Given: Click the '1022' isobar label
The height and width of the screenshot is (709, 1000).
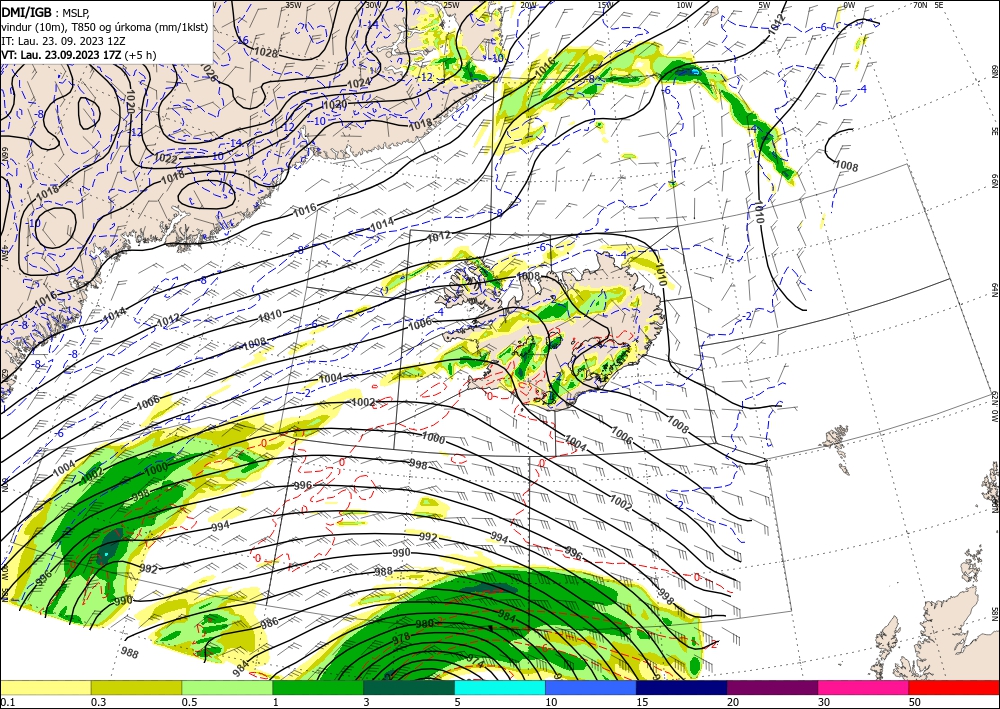Looking at the screenshot, I should pyautogui.click(x=167, y=157).
